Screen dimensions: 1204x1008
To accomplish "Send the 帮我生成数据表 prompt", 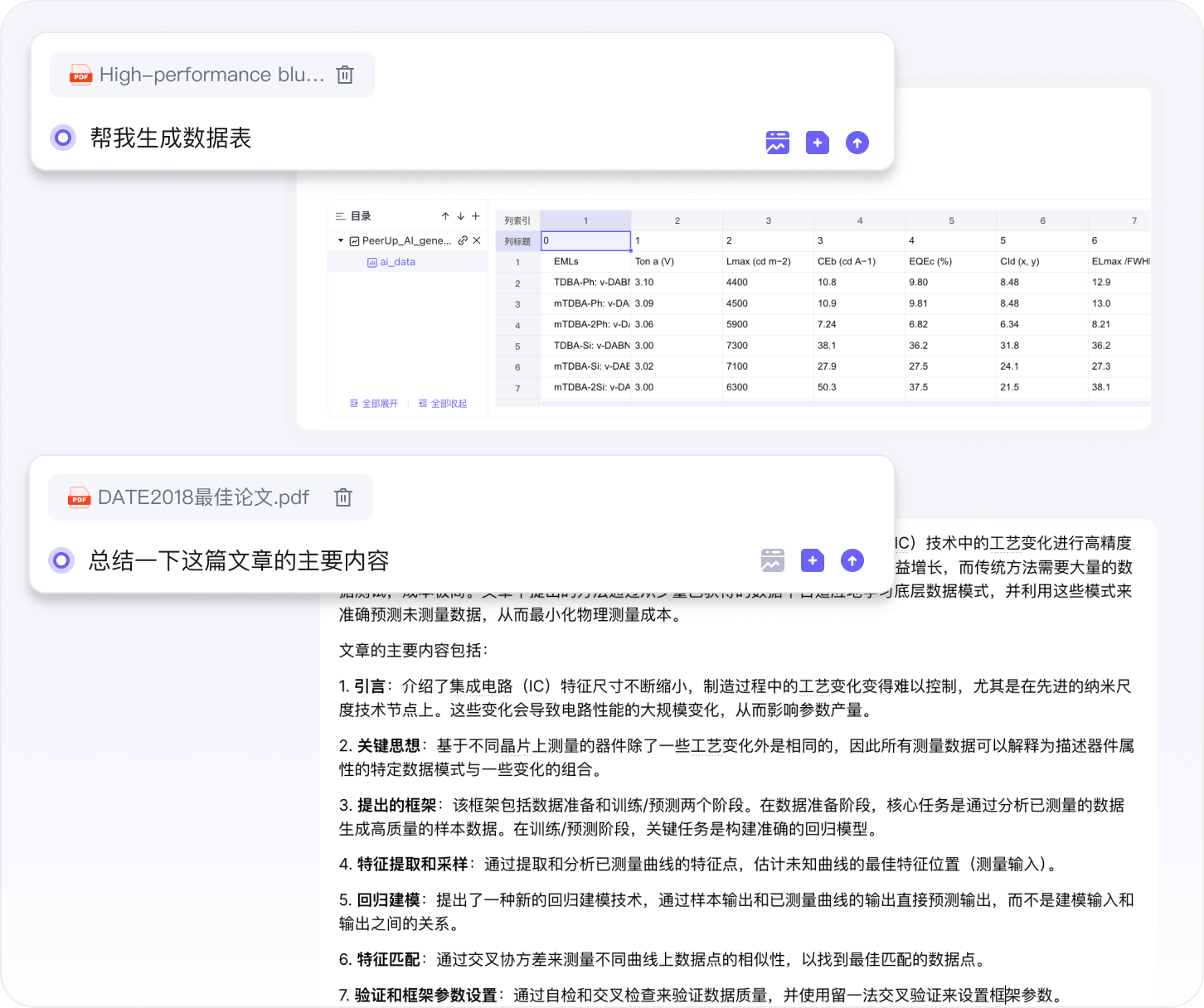I will (x=857, y=143).
